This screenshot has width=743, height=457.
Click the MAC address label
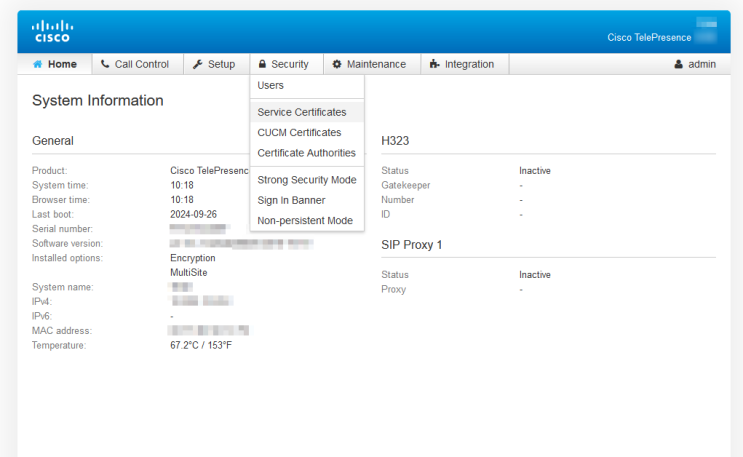tap(62, 331)
